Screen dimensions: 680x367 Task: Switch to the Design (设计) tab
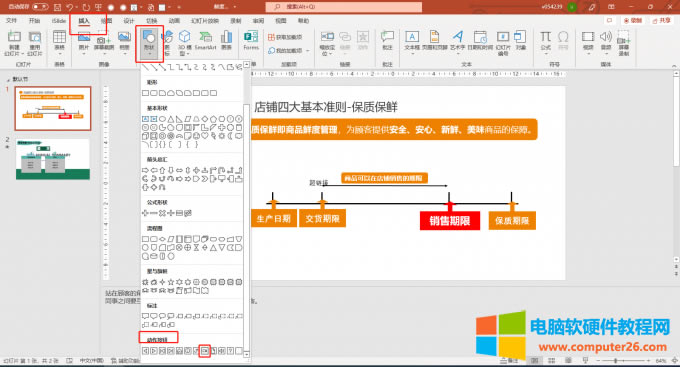[129, 21]
